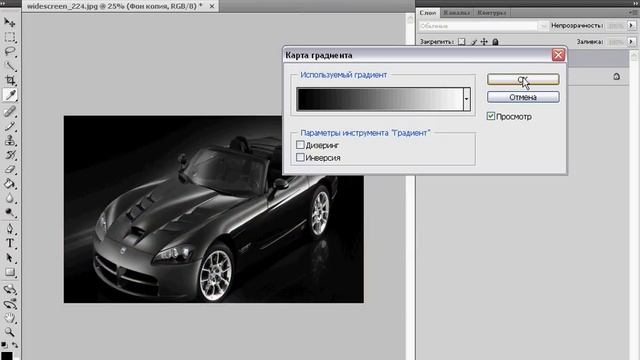Click the Отмена cancel button
This screenshot has height=360, width=640.
tap(523, 97)
